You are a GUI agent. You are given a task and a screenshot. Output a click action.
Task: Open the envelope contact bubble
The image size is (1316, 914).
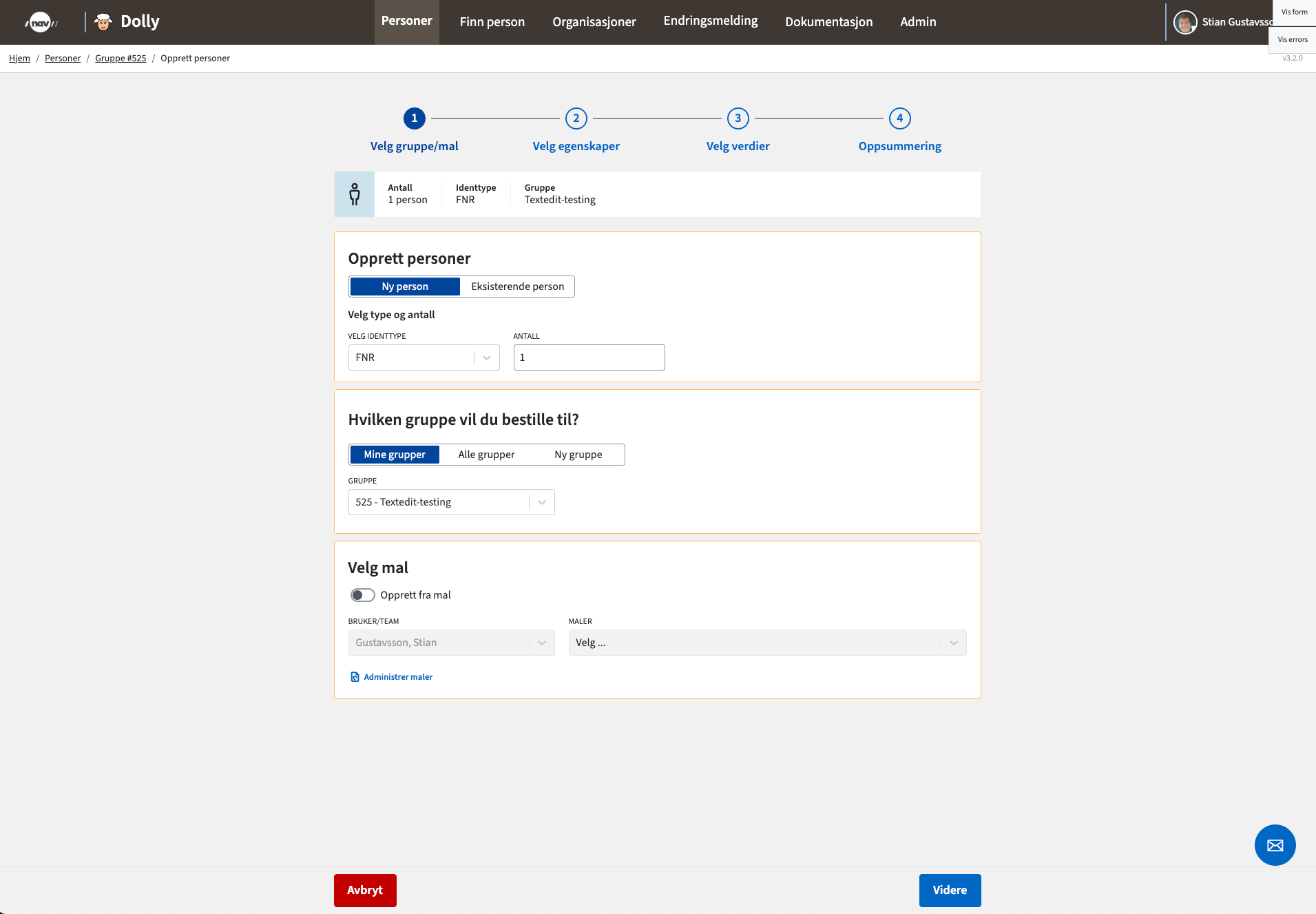click(x=1275, y=845)
